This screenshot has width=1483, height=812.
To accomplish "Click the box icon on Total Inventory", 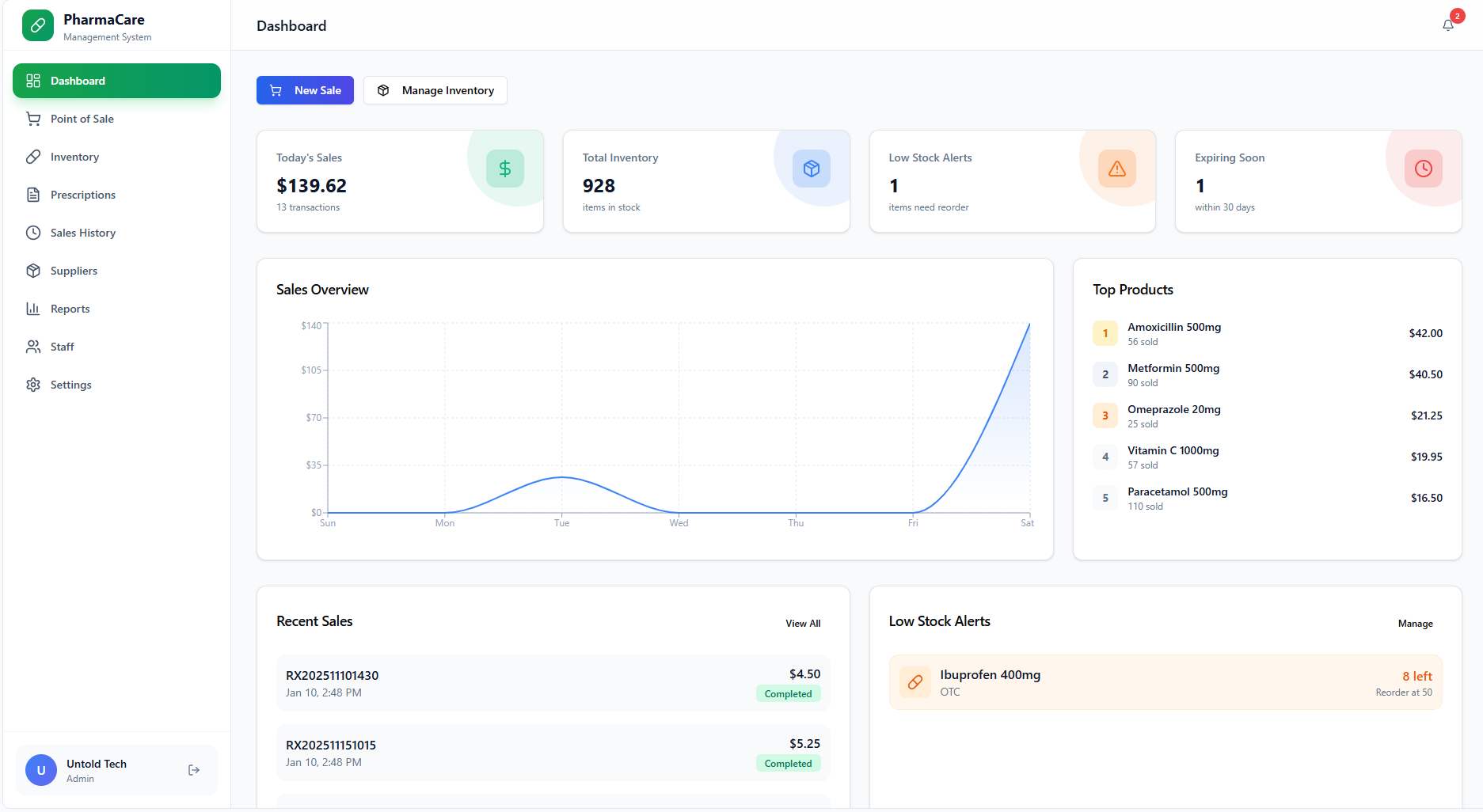I will pos(811,169).
